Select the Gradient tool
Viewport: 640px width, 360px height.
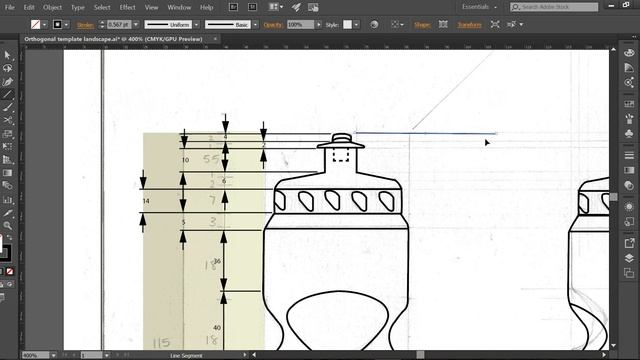pyautogui.click(x=7, y=173)
